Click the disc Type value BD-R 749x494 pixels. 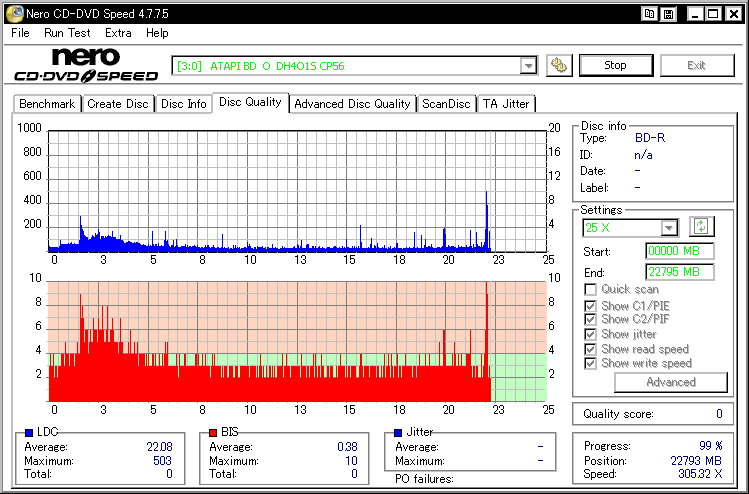(x=650, y=138)
